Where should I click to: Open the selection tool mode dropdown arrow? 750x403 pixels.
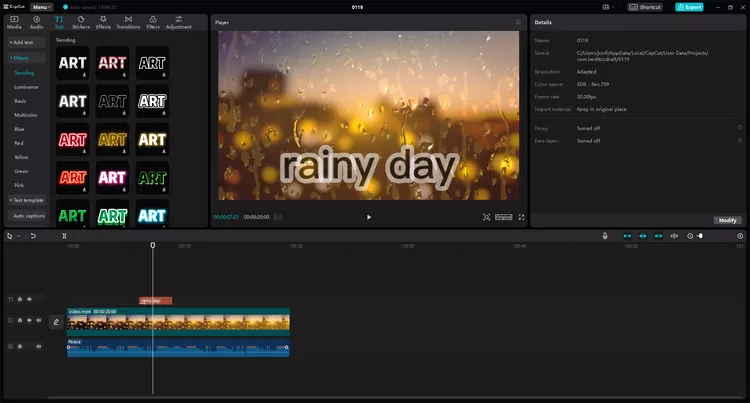click(18, 236)
